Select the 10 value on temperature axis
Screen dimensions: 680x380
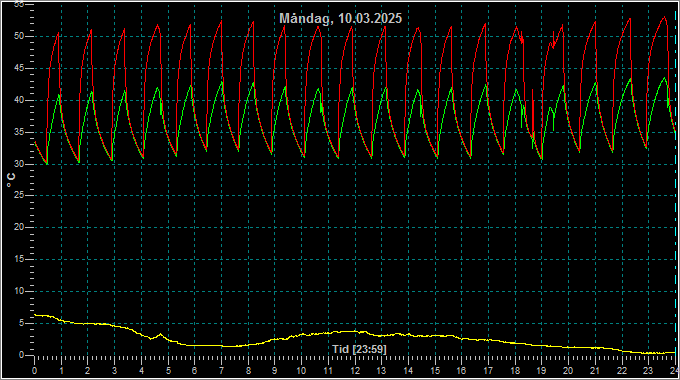pos(19,291)
